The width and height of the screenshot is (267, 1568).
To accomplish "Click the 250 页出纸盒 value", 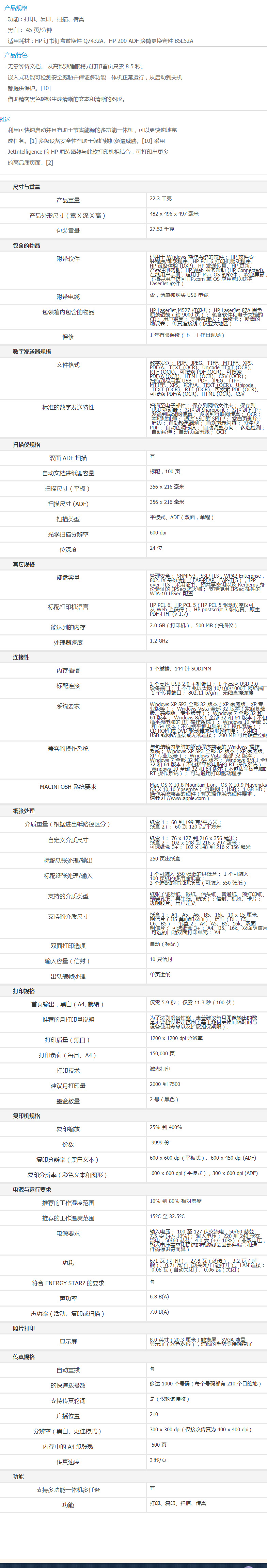I will [165, 859].
